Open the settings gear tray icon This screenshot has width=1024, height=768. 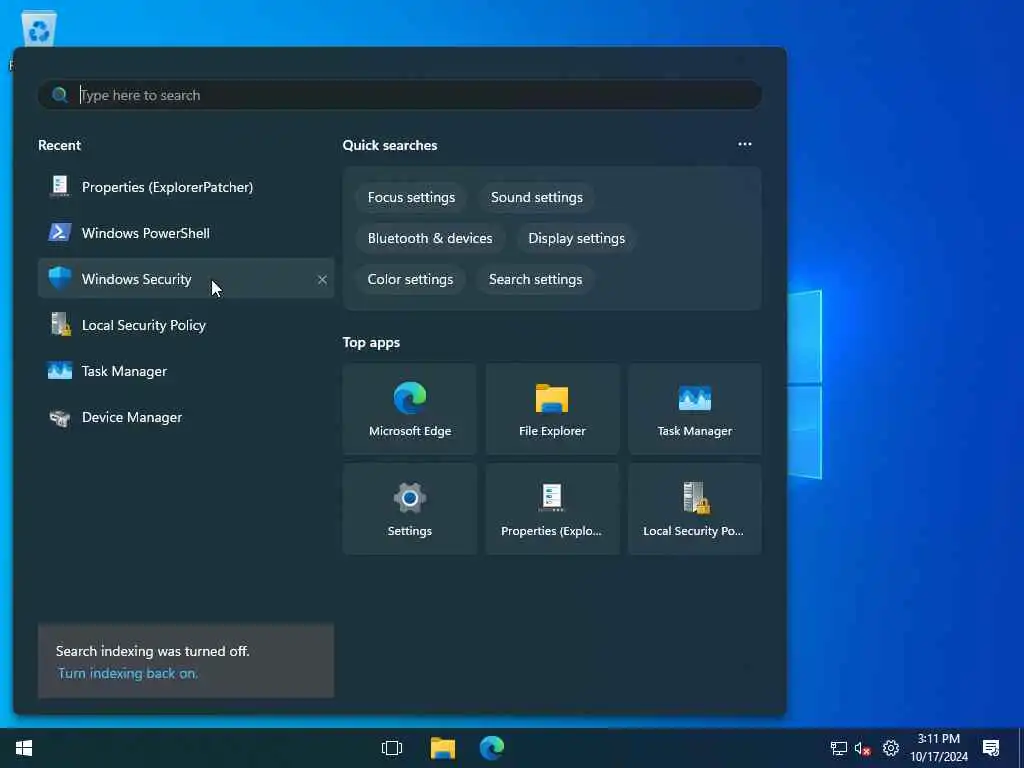click(x=891, y=748)
